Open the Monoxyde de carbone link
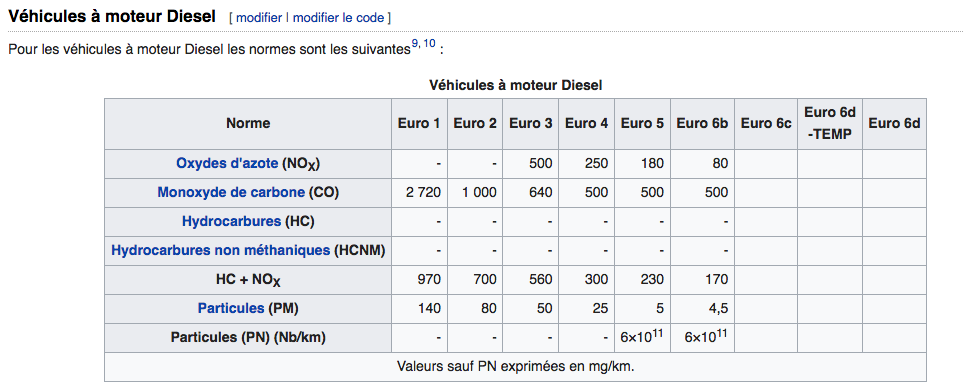Viewport: 963px width, 392px height. [x=231, y=192]
